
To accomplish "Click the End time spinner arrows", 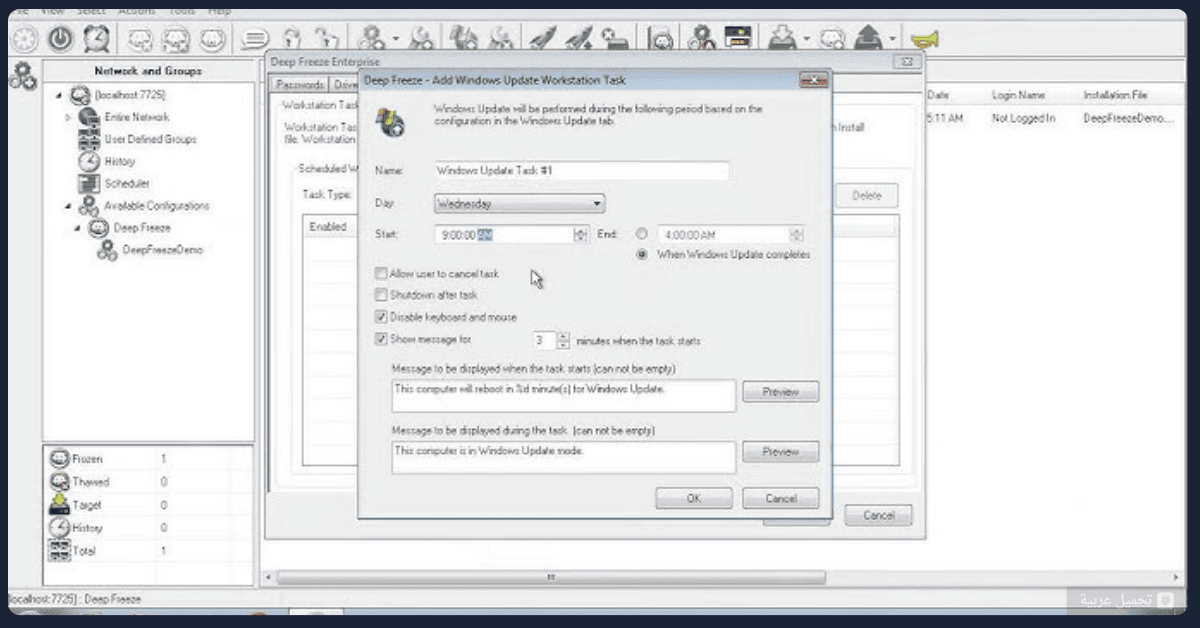I will tap(797, 235).
